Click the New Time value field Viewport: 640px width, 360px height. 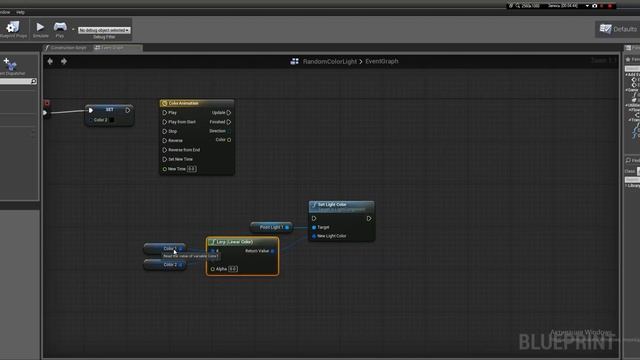(191, 169)
